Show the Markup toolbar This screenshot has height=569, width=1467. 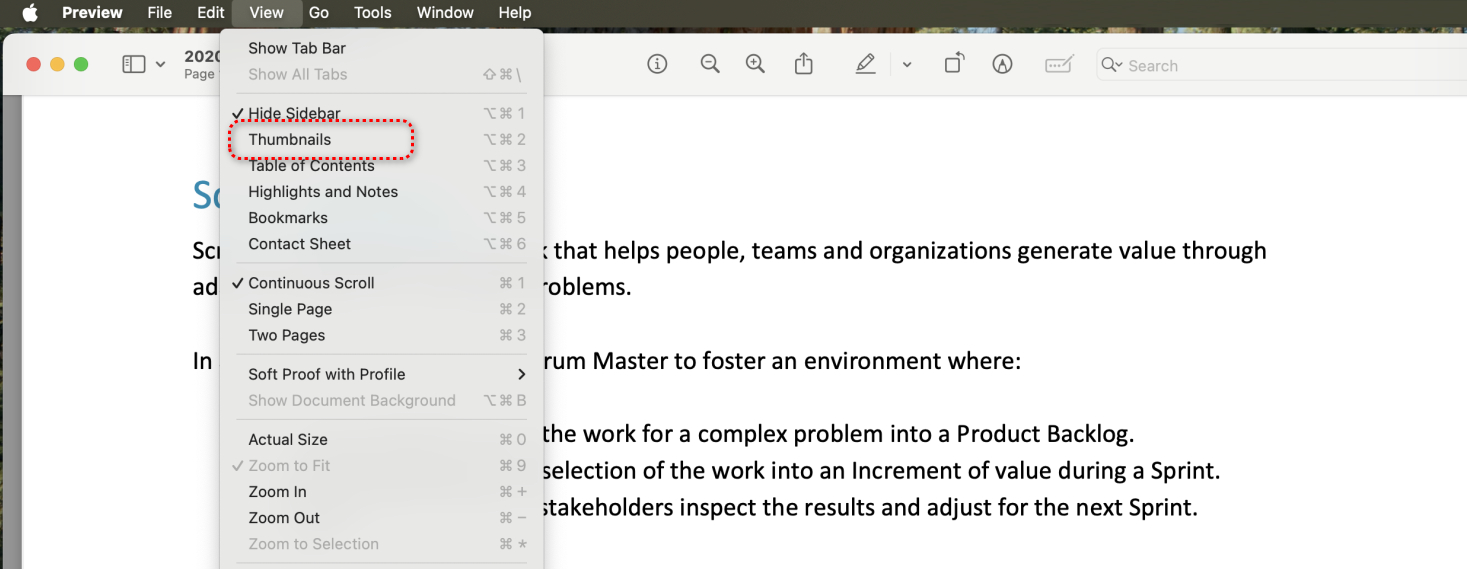pos(1002,65)
